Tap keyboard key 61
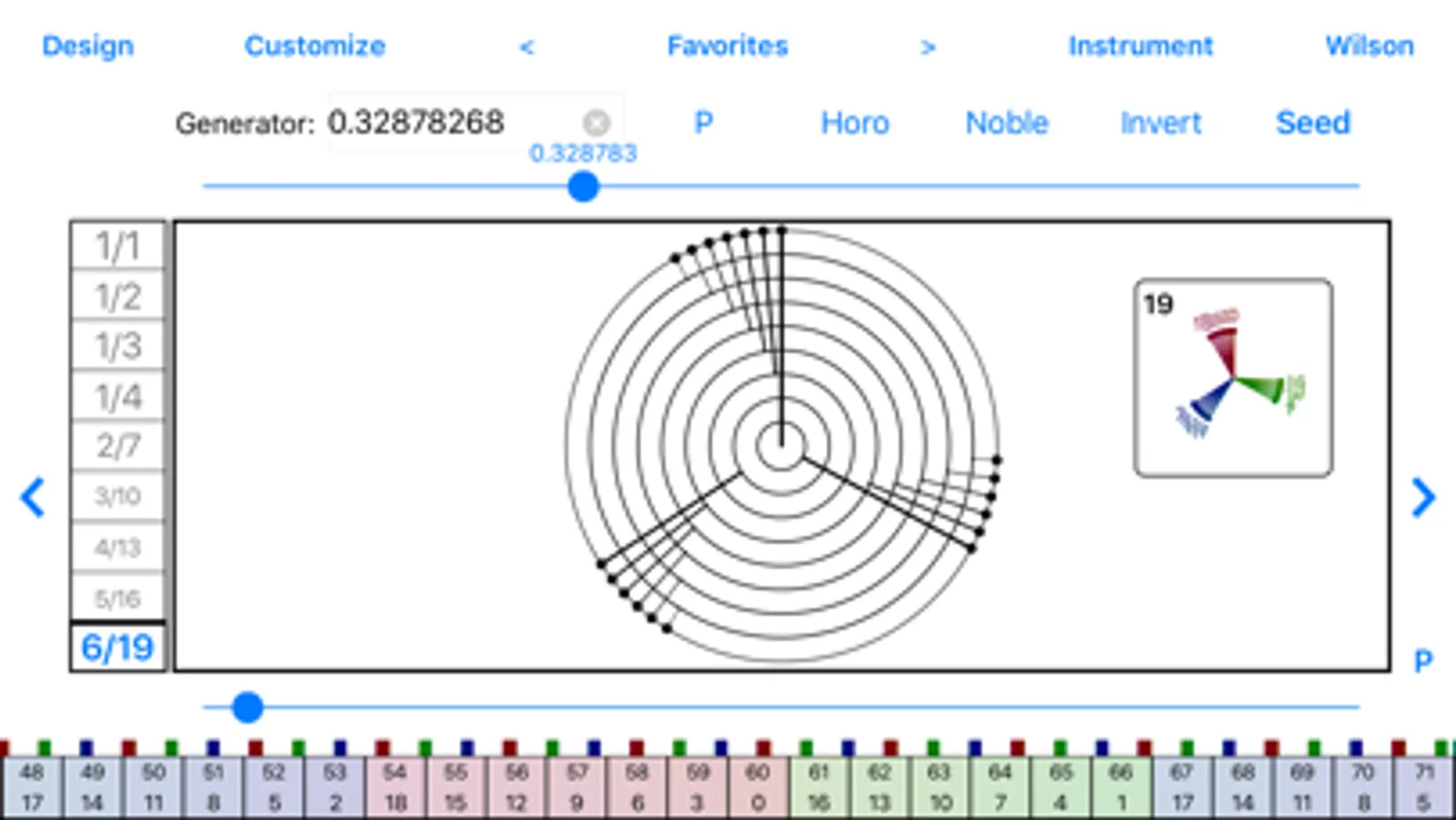This screenshot has width=1456, height=820. [819, 787]
